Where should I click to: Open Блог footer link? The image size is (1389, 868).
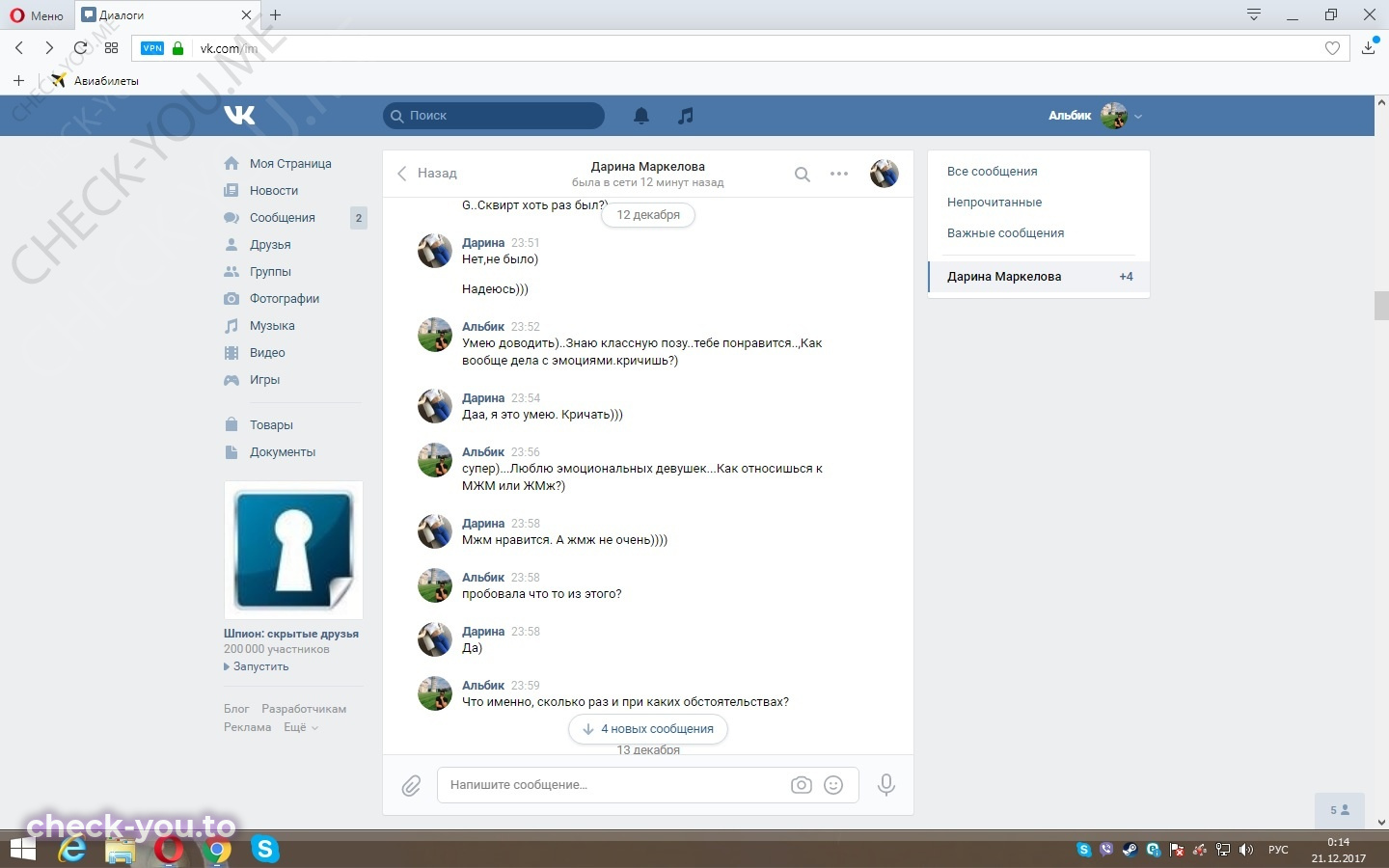coord(236,709)
